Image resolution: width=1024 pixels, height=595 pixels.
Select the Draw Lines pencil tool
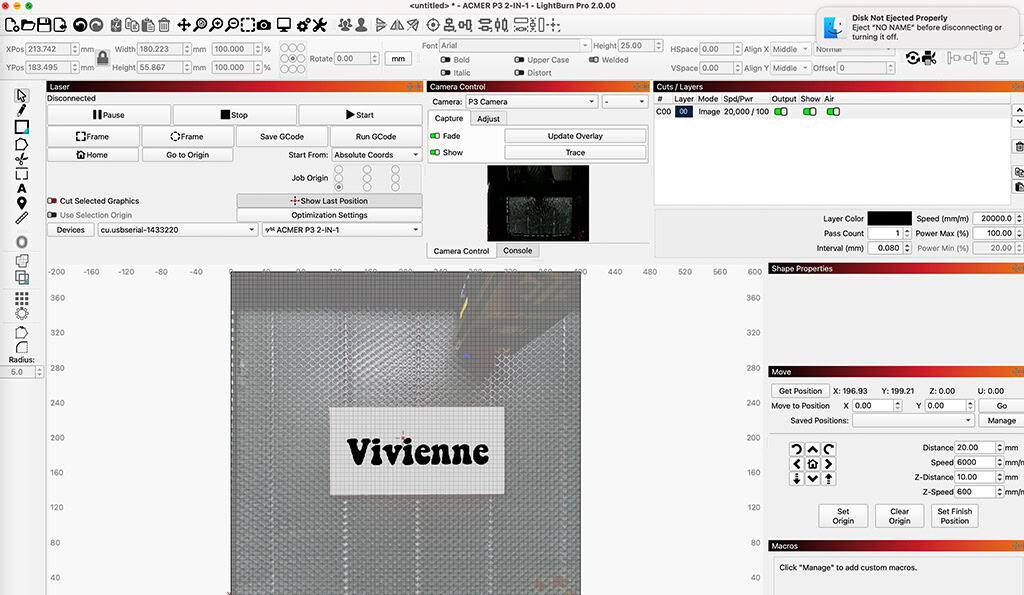22,110
